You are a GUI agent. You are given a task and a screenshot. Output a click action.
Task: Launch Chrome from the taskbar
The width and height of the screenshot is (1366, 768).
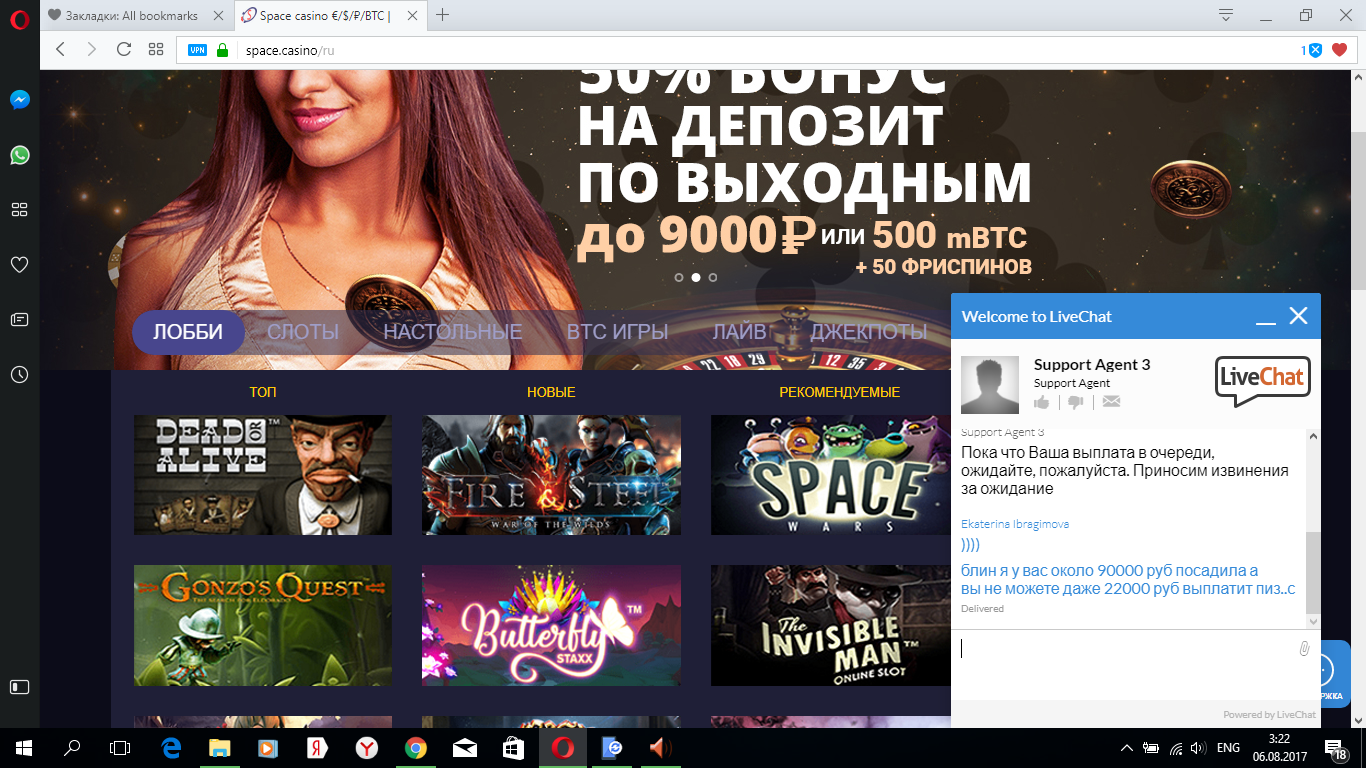pyautogui.click(x=416, y=747)
